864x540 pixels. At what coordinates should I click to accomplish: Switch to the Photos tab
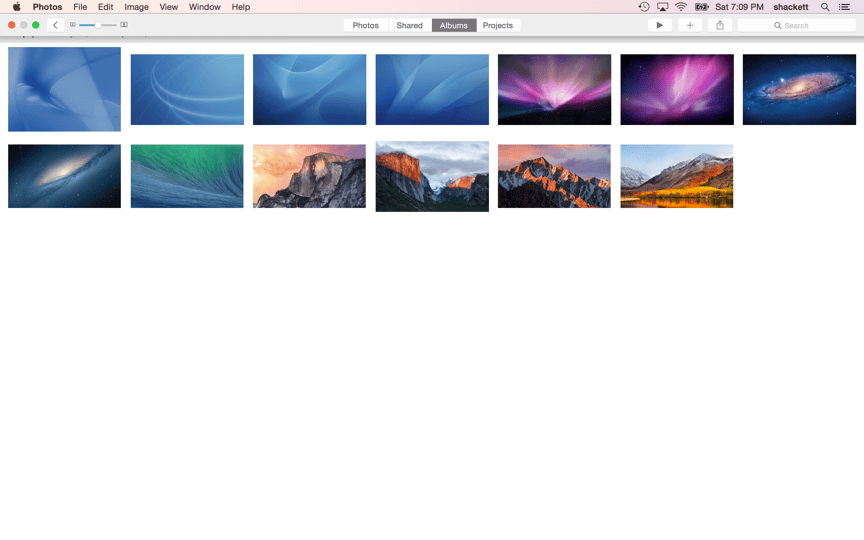(366, 25)
